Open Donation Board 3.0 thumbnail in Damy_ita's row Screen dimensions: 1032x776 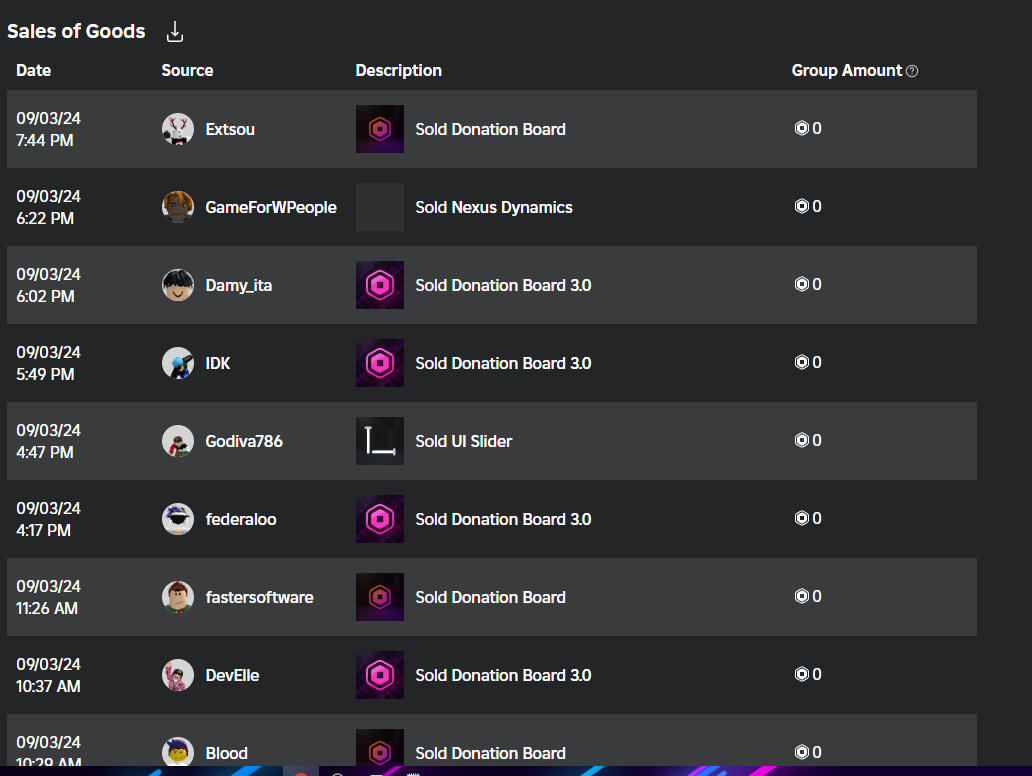click(x=380, y=285)
